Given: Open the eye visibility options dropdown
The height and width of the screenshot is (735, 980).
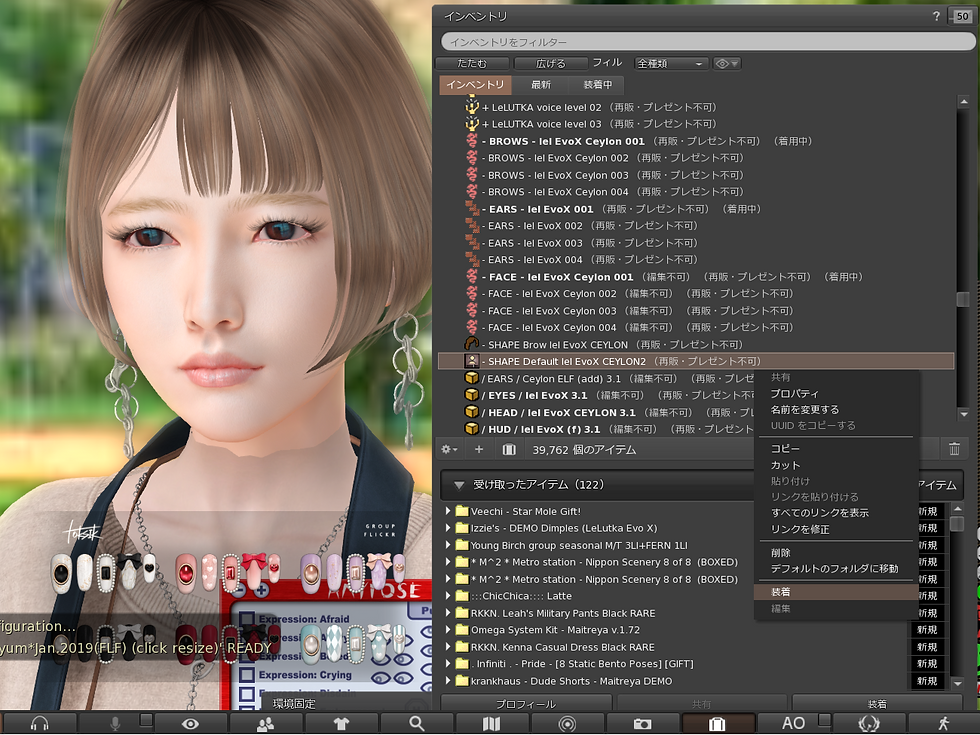Looking at the screenshot, I should click(x=727, y=63).
